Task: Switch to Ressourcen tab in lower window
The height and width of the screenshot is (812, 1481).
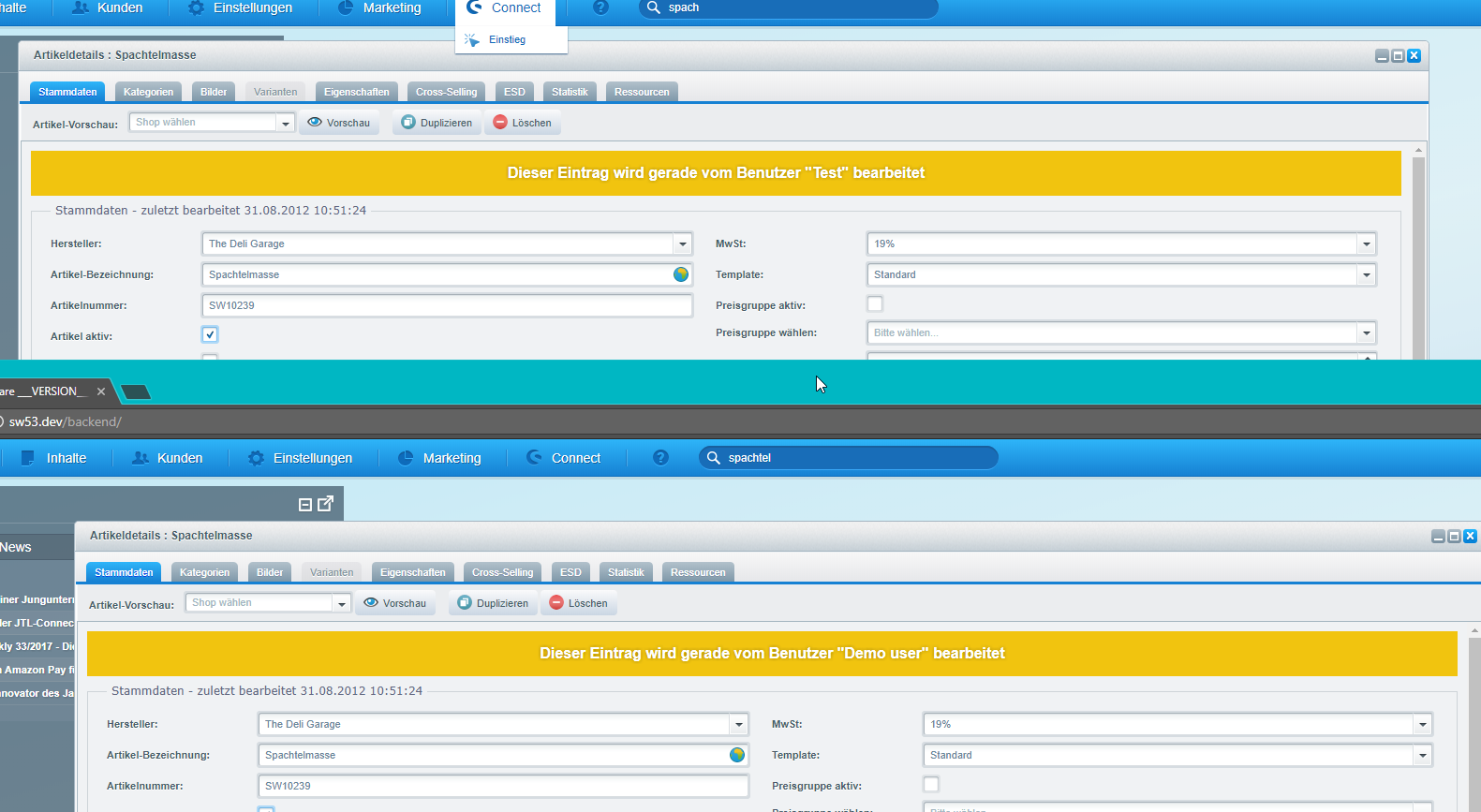Action: click(698, 572)
